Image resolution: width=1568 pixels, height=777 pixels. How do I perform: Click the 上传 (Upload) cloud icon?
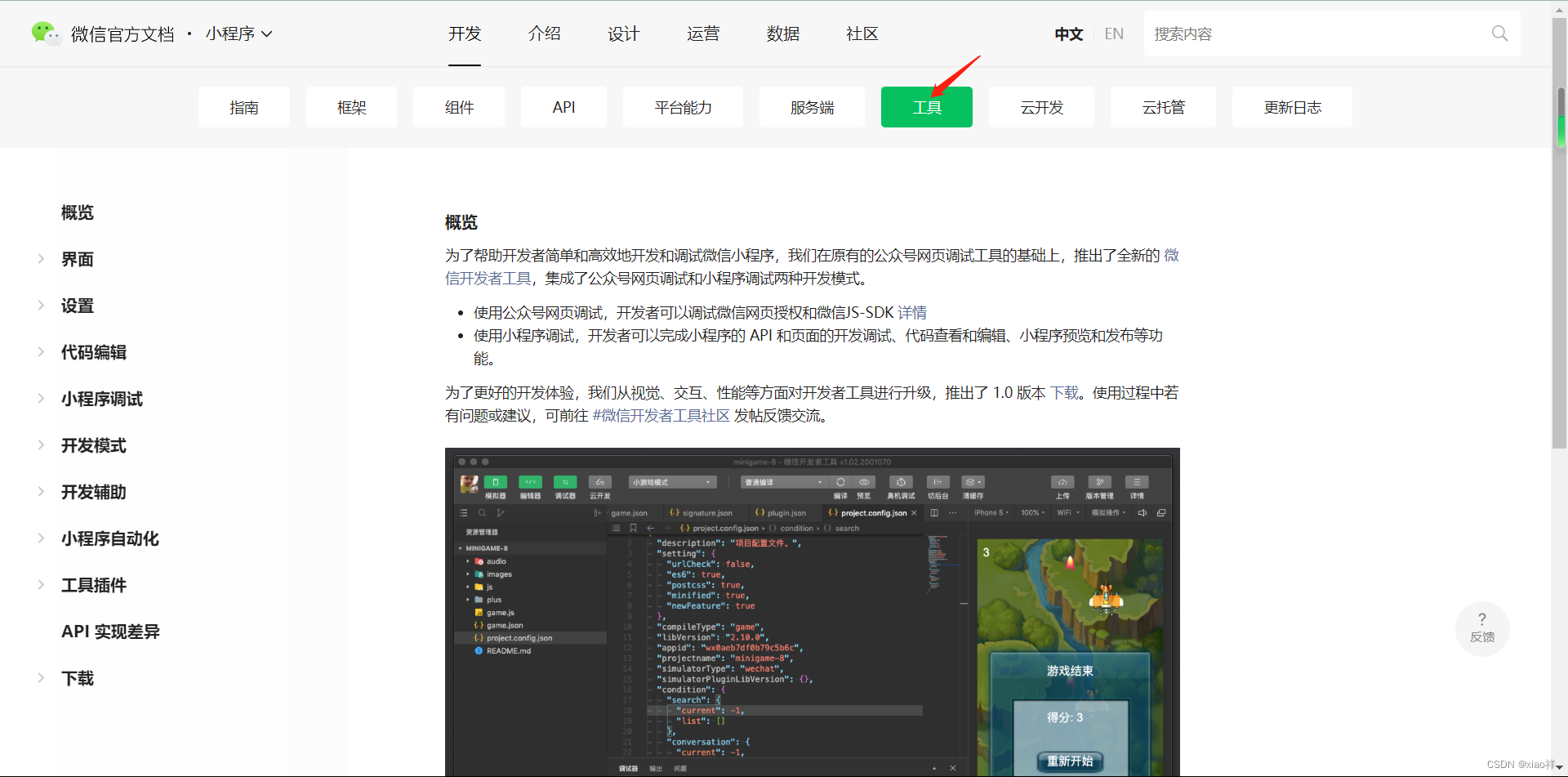click(x=1063, y=482)
